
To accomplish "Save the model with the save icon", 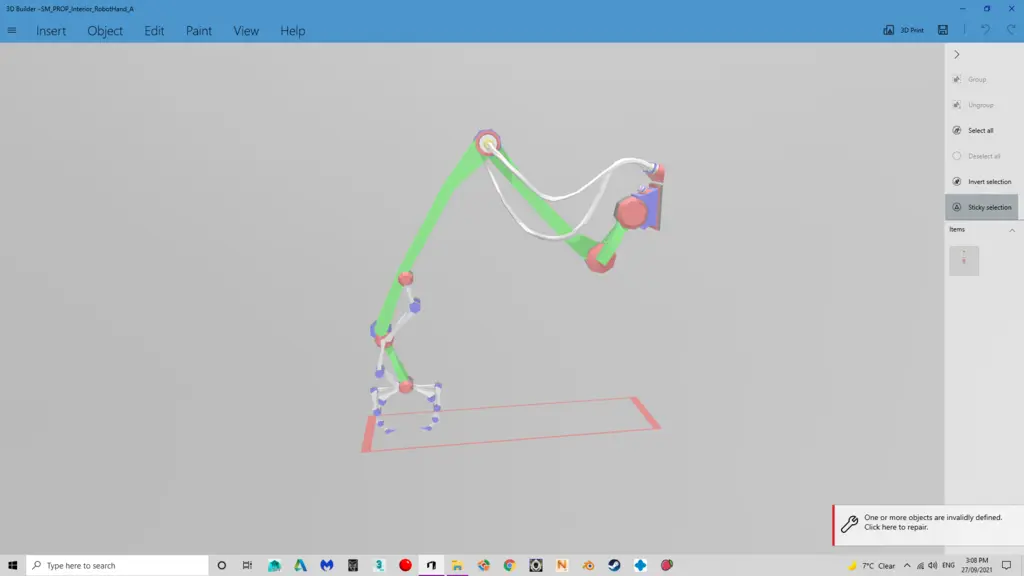I will click(x=943, y=30).
